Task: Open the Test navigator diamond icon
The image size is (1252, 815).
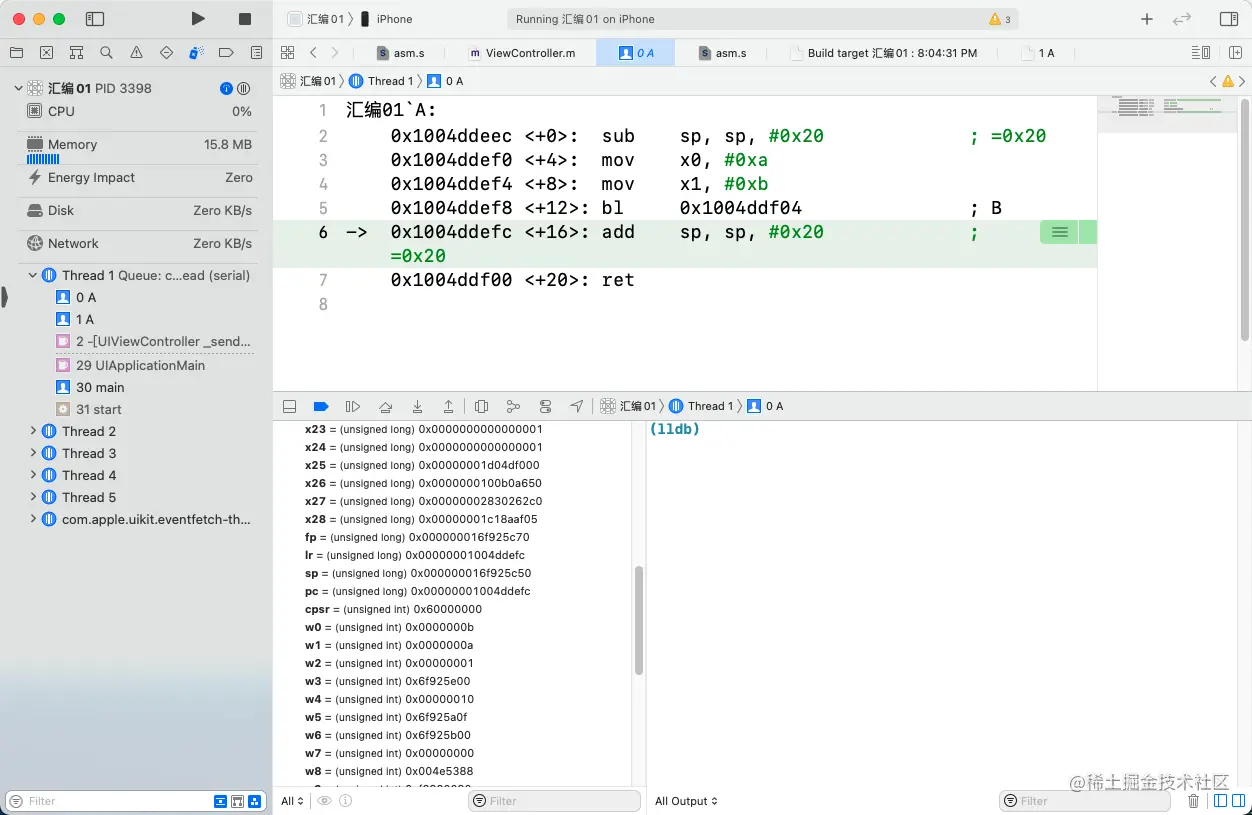Action: 166,52
